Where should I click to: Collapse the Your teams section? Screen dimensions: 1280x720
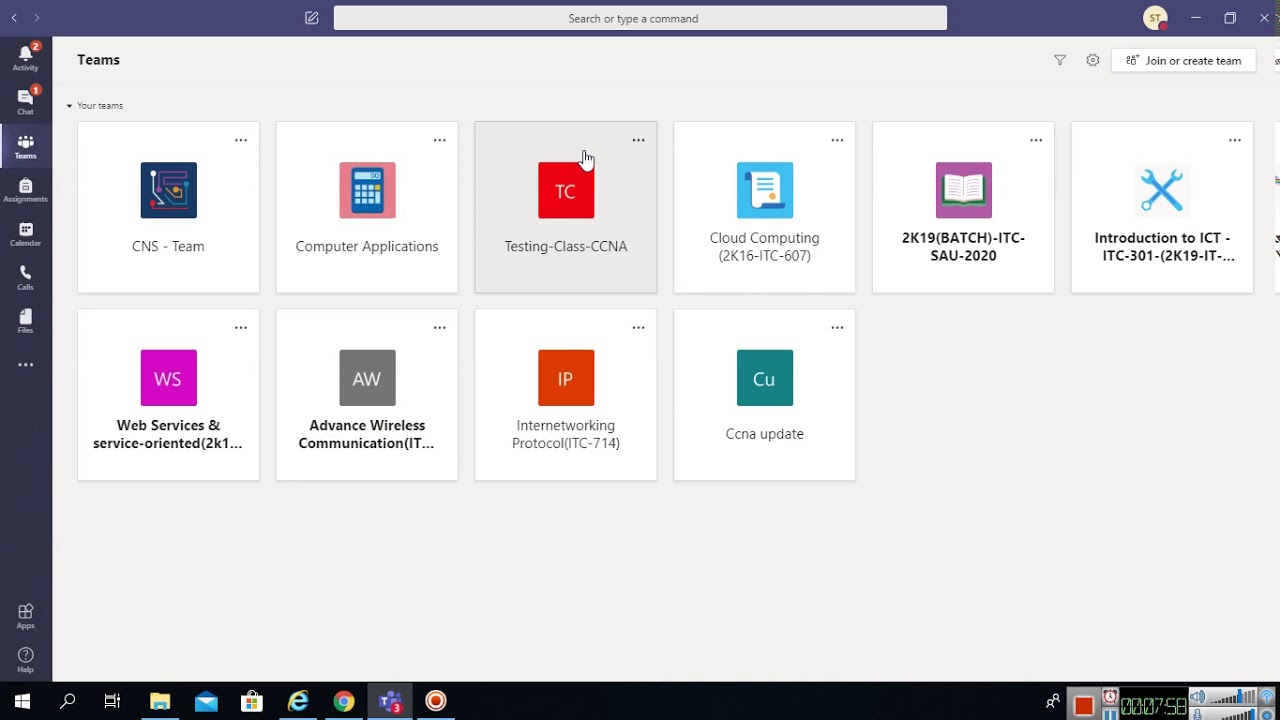[69, 105]
